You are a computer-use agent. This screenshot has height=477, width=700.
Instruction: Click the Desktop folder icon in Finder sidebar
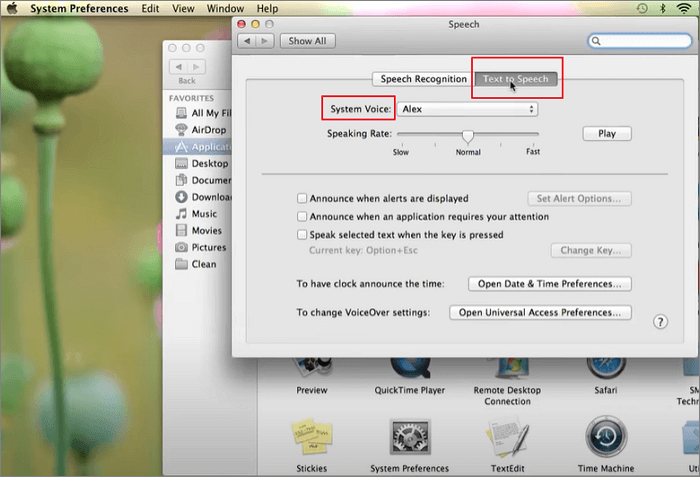[181, 163]
